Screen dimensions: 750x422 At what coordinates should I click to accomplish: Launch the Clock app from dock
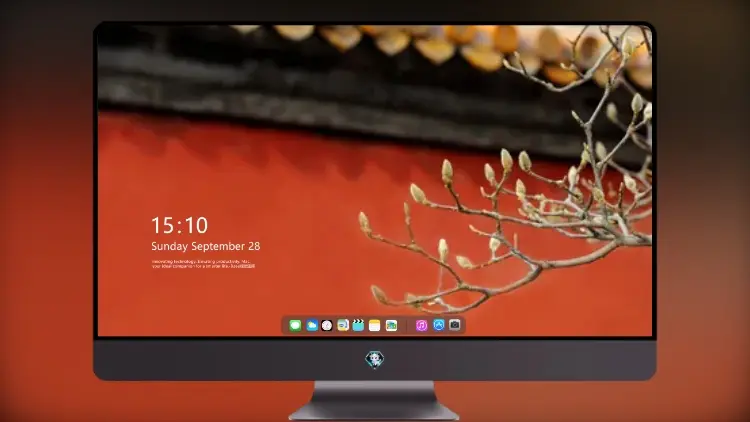pos(327,325)
